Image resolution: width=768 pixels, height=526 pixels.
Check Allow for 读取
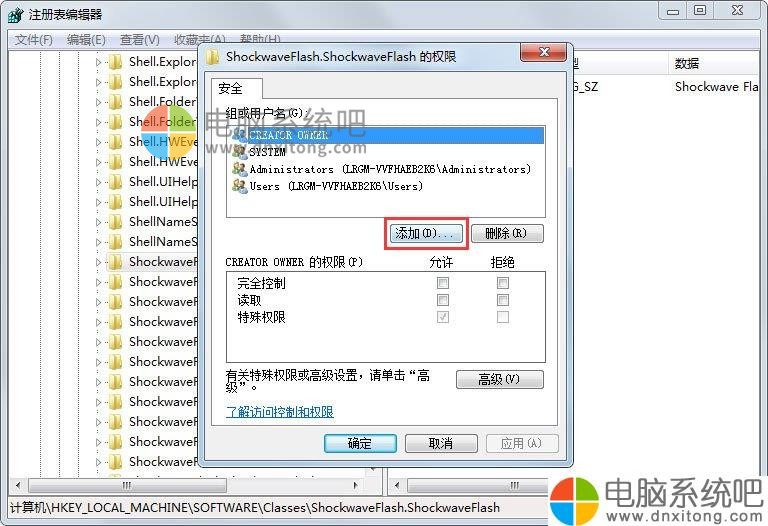(443, 300)
